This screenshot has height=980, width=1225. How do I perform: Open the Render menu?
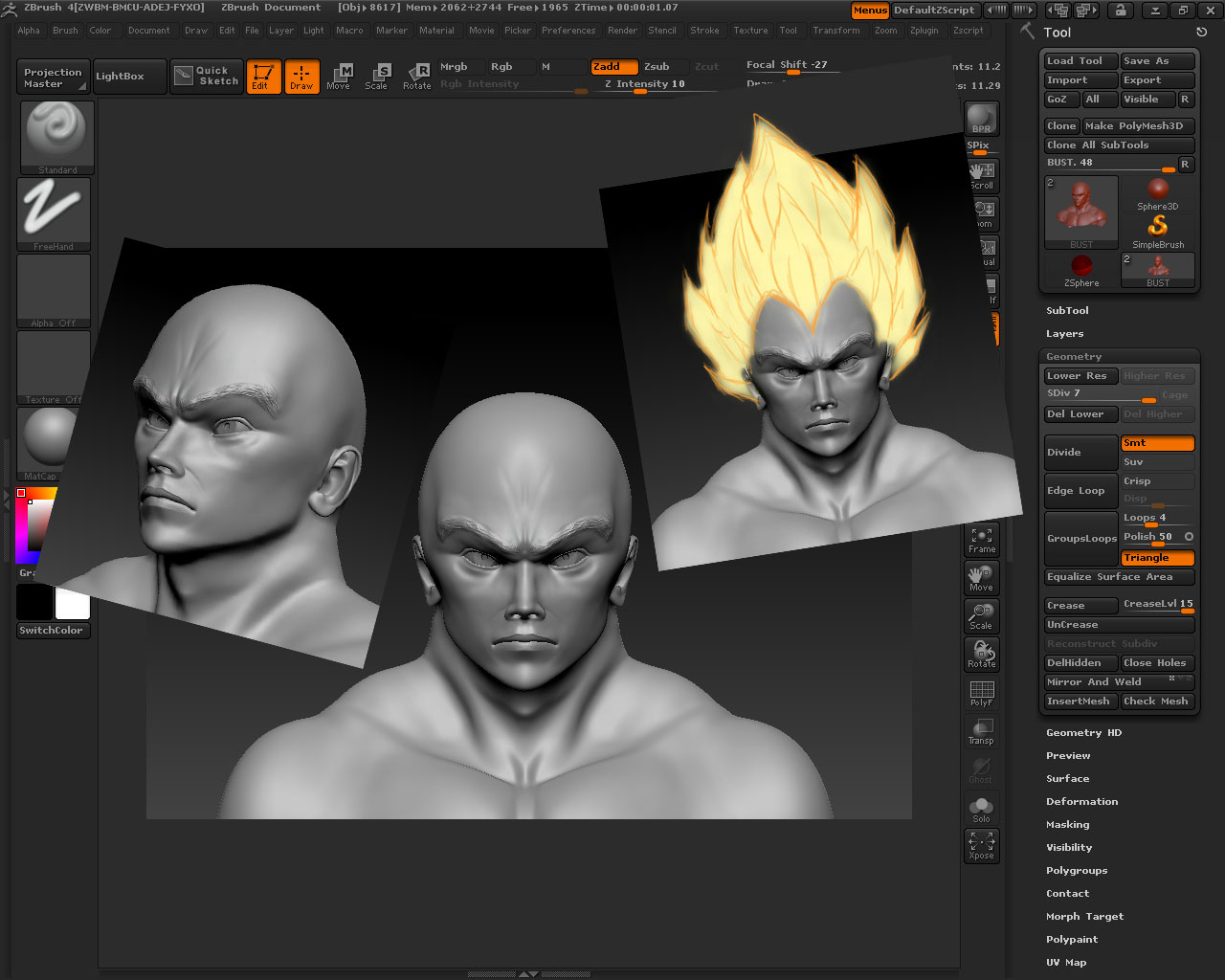[622, 31]
